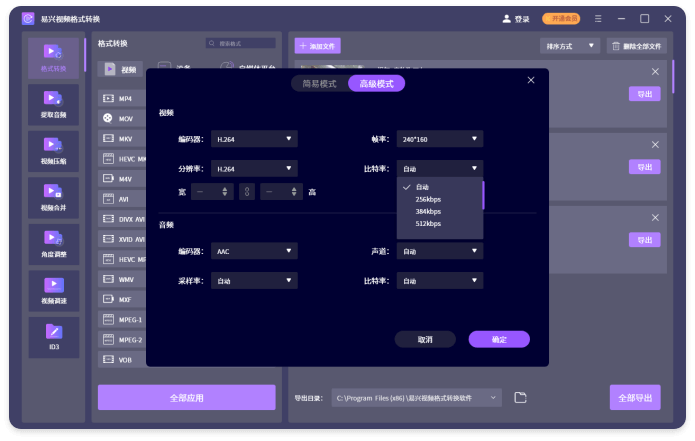Click the width stepper arrows
This screenshot has width=695, height=441.
click(225, 191)
